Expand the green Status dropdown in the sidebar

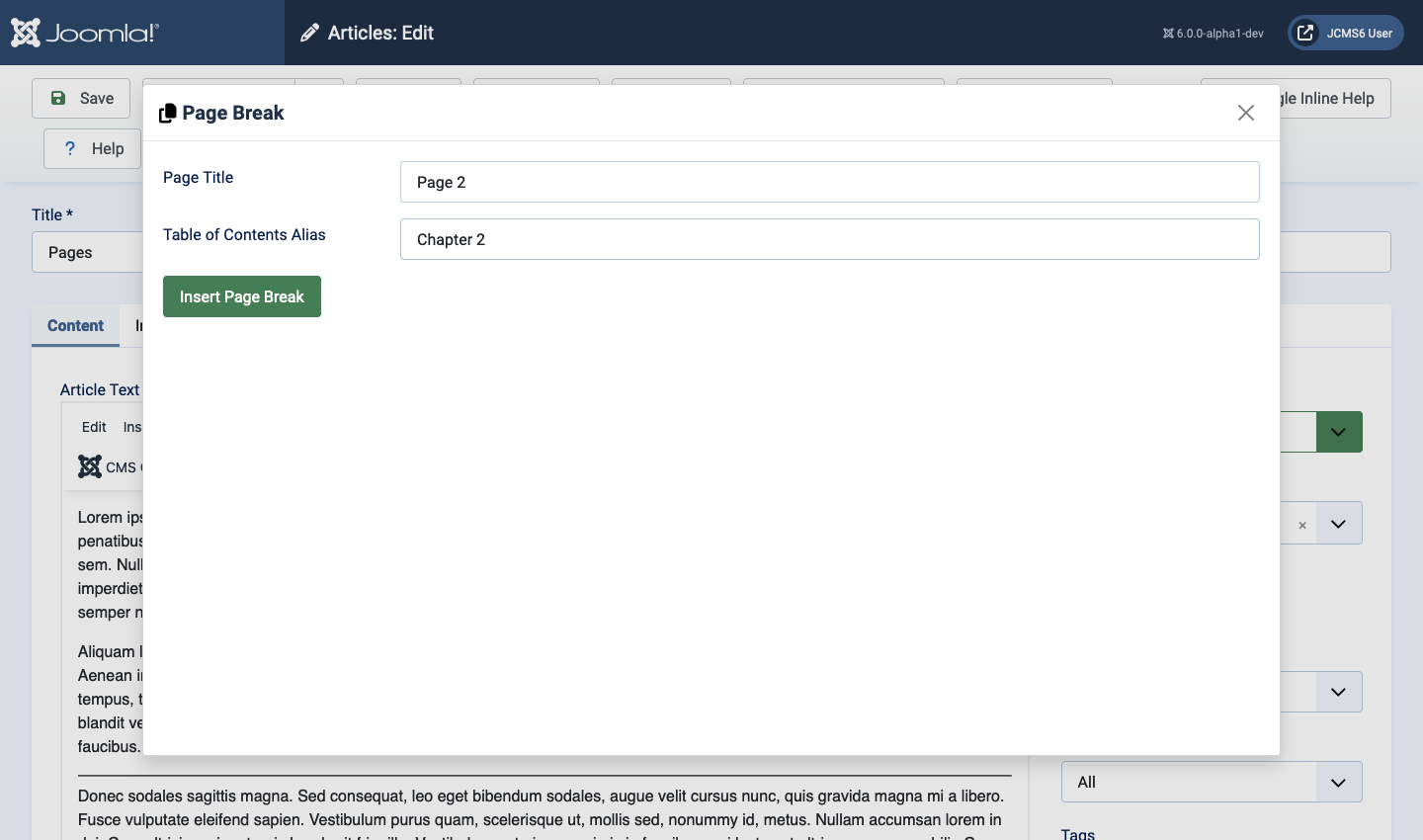pos(1339,432)
